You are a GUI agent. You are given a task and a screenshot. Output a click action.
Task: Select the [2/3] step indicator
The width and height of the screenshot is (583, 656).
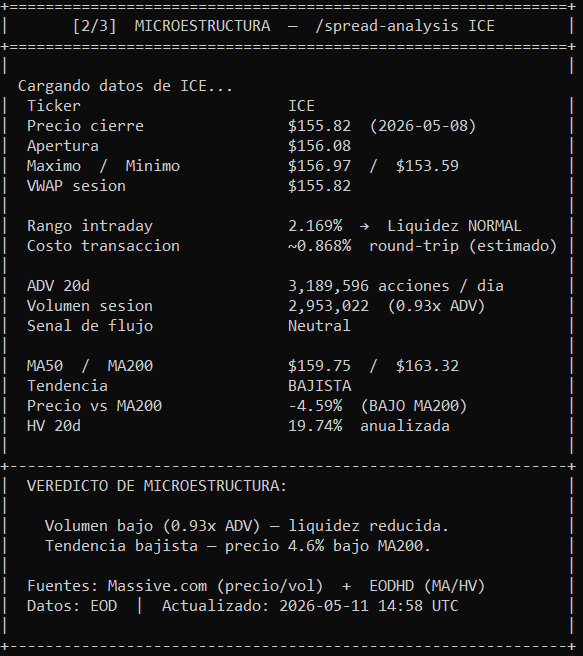pyautogui.click(x=95, y=26)
